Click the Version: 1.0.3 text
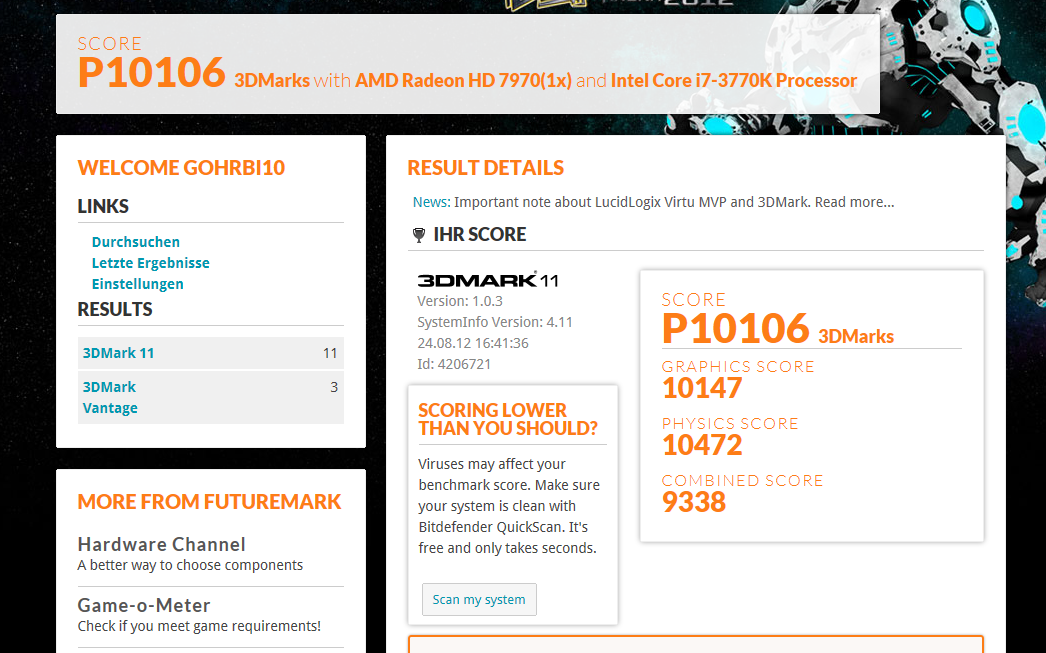The width and height of the screenshot is (1046, 653). [x=460, y=301]
